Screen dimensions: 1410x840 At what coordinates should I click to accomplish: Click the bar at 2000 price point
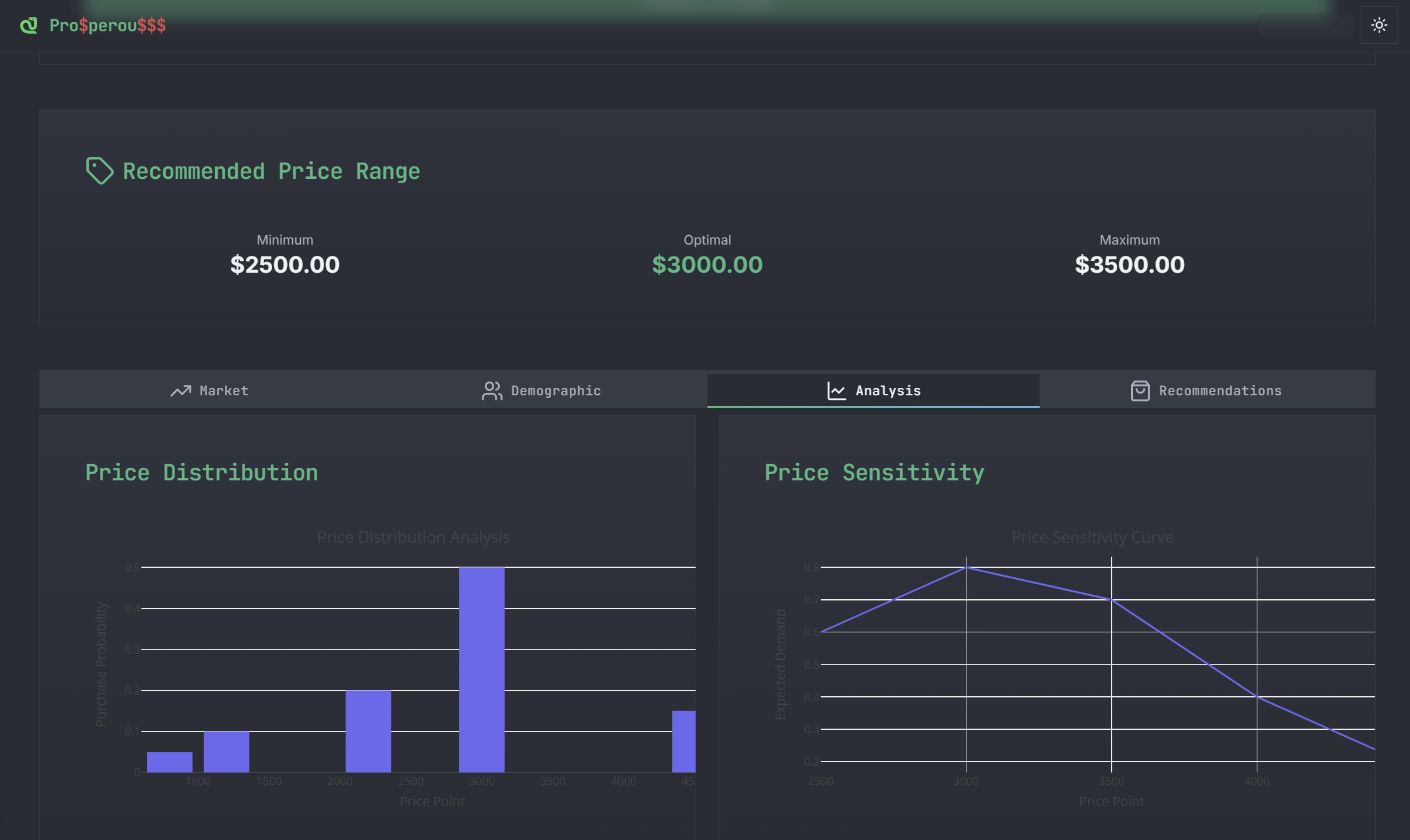tap(368, 731)
